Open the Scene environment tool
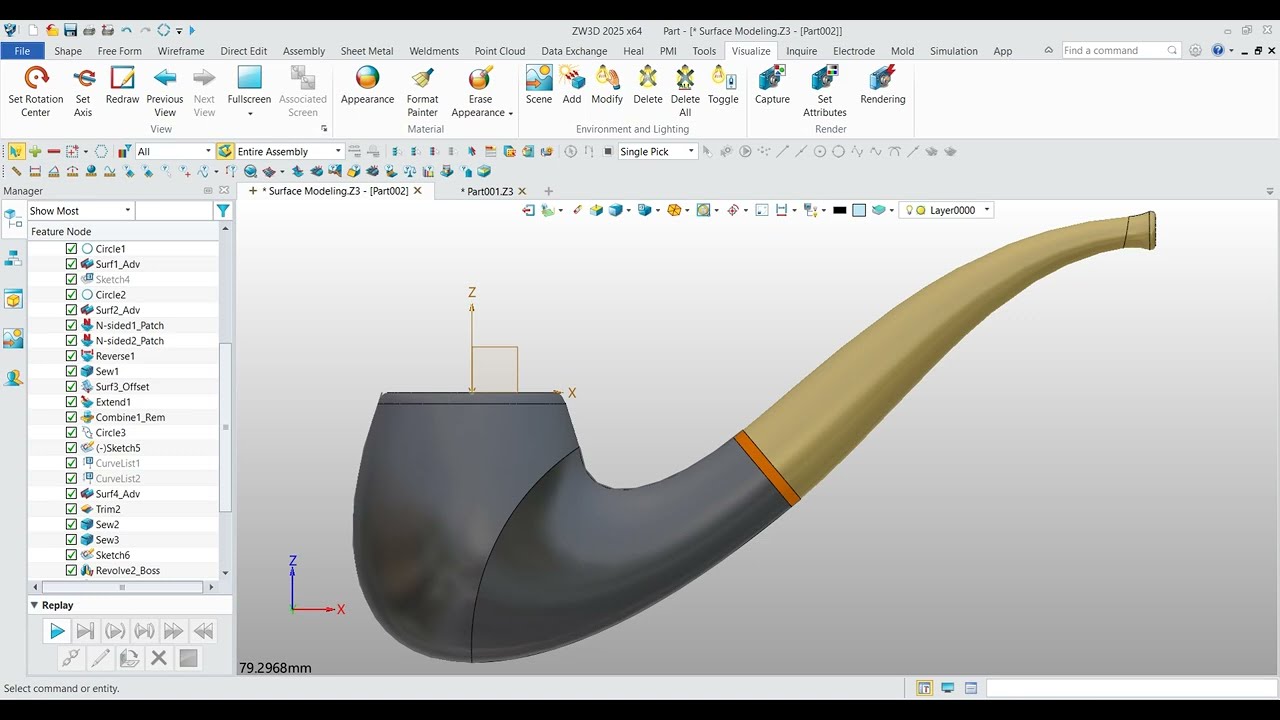This screenshot has width=1280, height=720. pyautogui.click(x=539, y=85)
